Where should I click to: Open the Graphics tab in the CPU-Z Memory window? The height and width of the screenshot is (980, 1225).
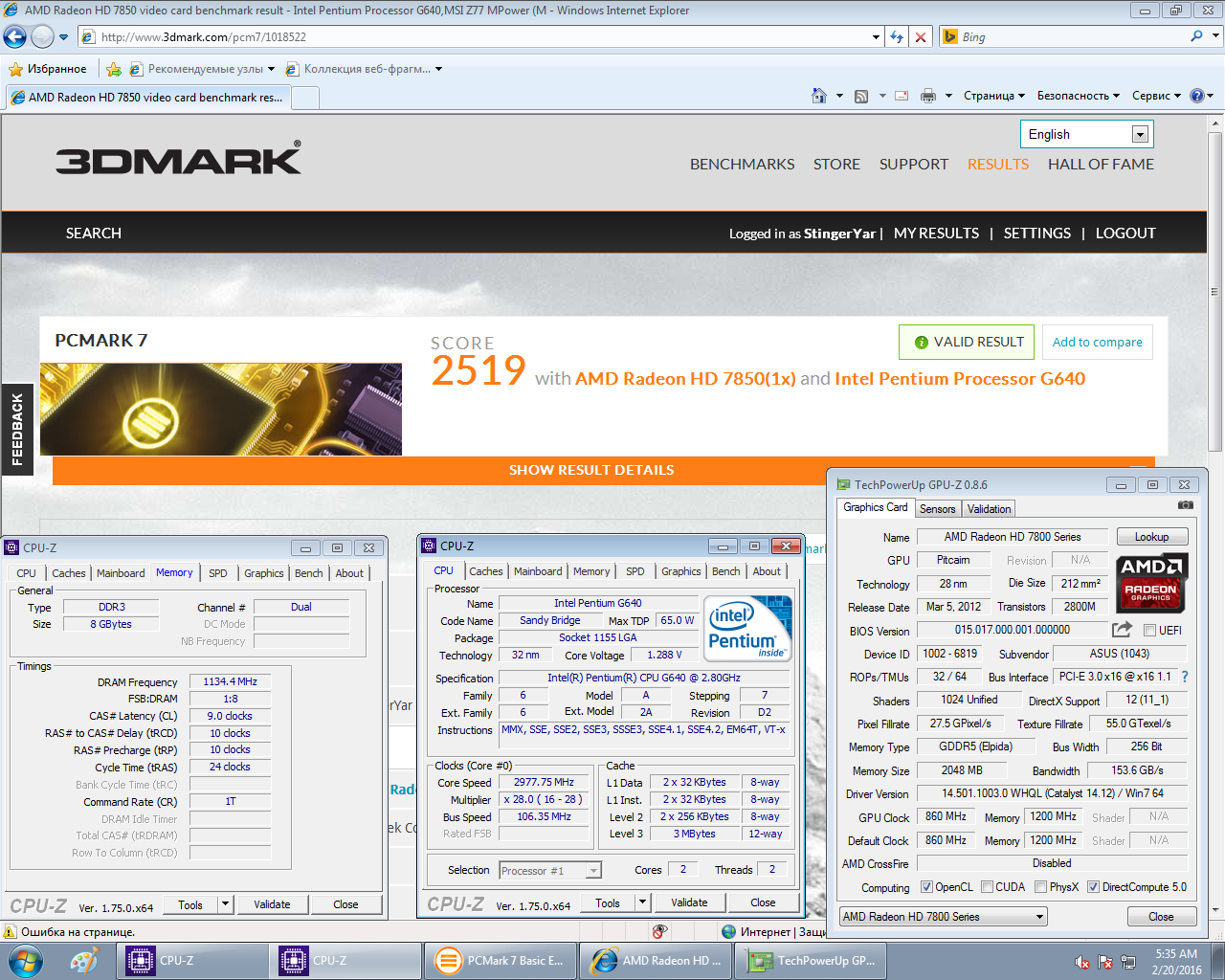click(x=263, y=573)
